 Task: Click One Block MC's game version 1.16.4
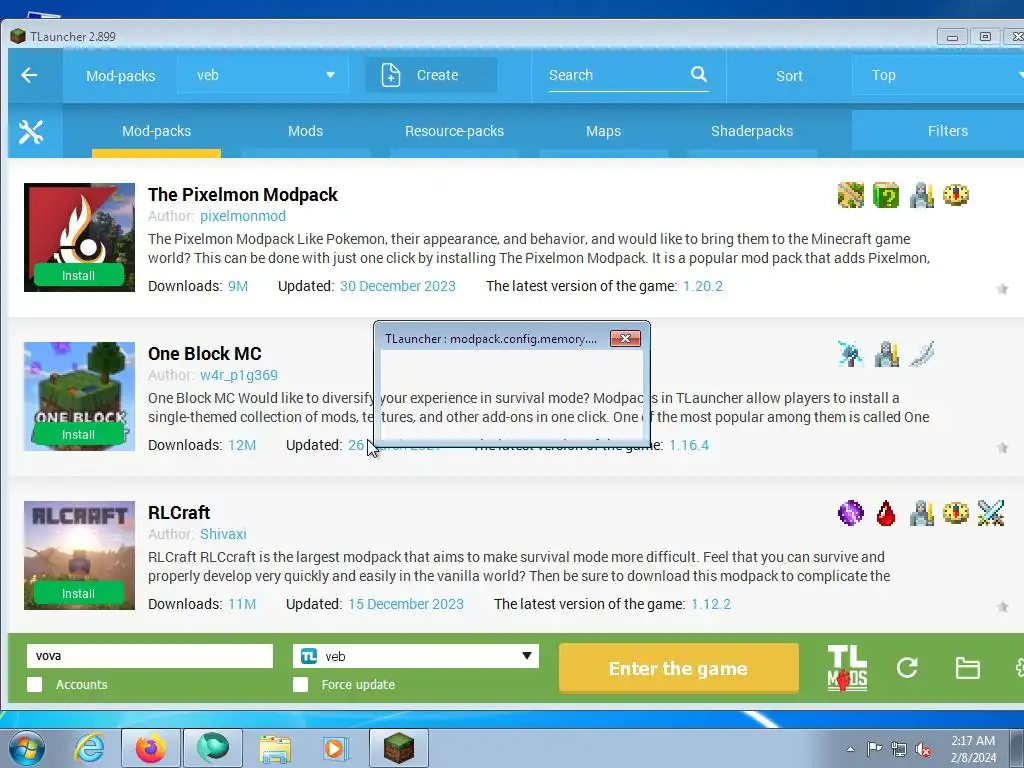[689, 445]
